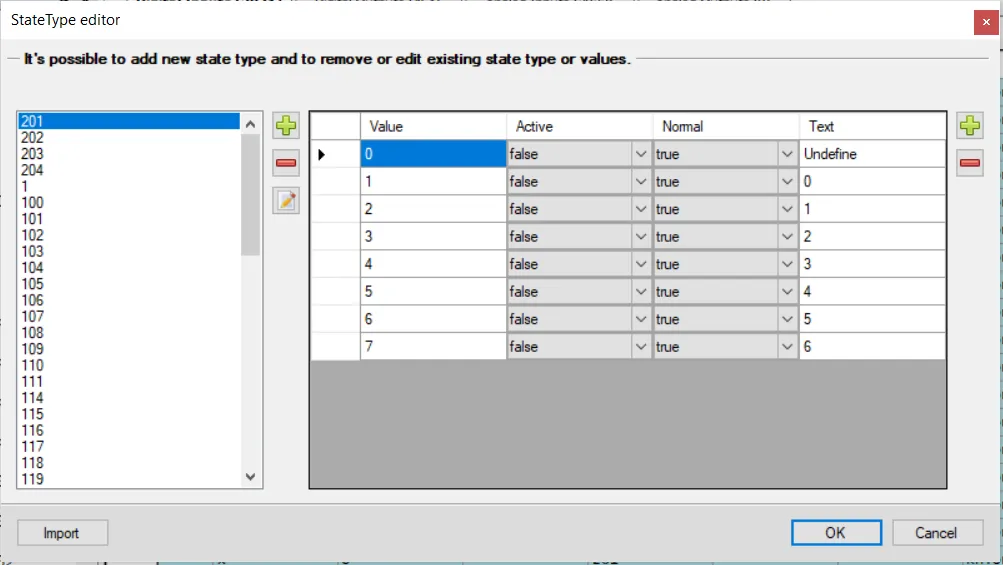
Task: Confirm changes with the OK button
Action: pos(836,533)
